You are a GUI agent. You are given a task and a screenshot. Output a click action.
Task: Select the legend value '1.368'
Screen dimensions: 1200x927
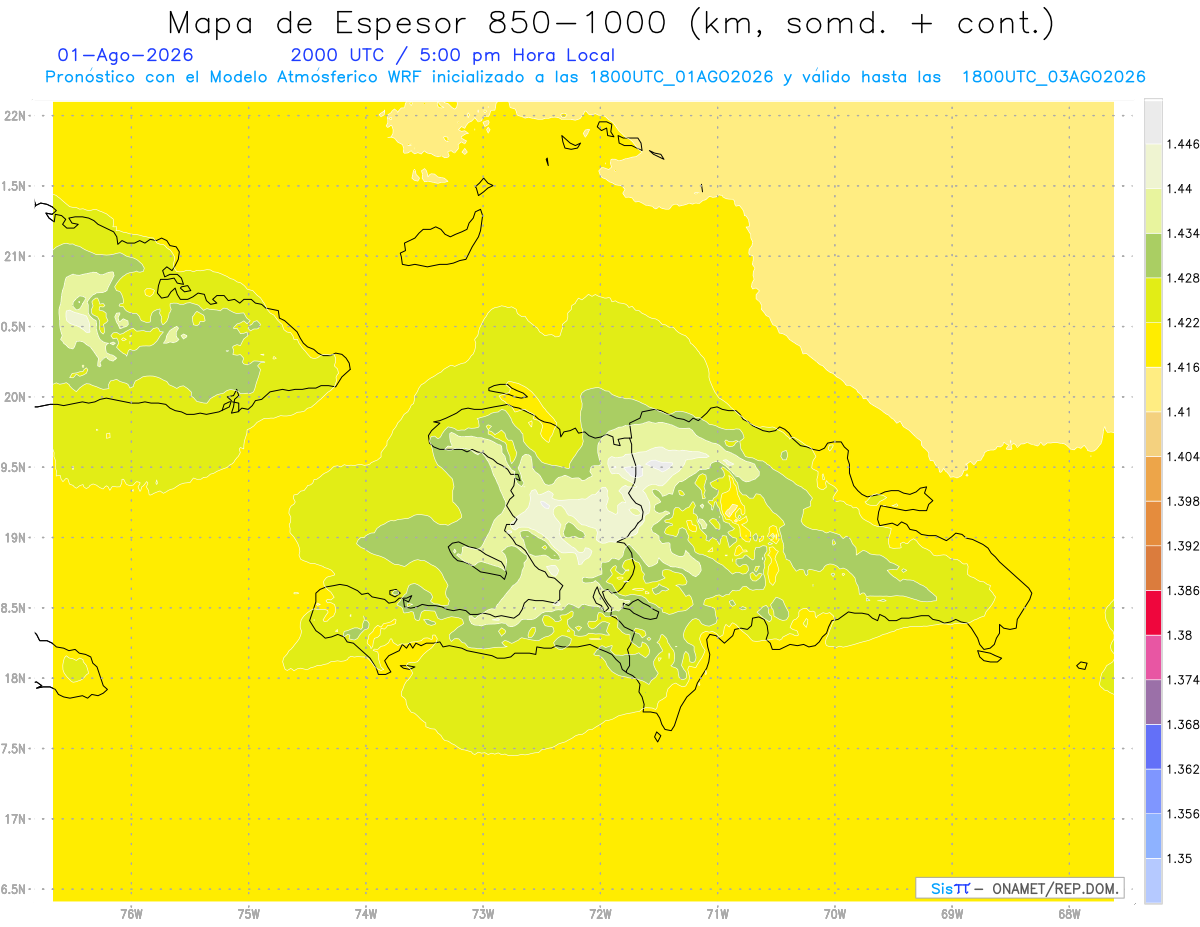pos(1183,724)
